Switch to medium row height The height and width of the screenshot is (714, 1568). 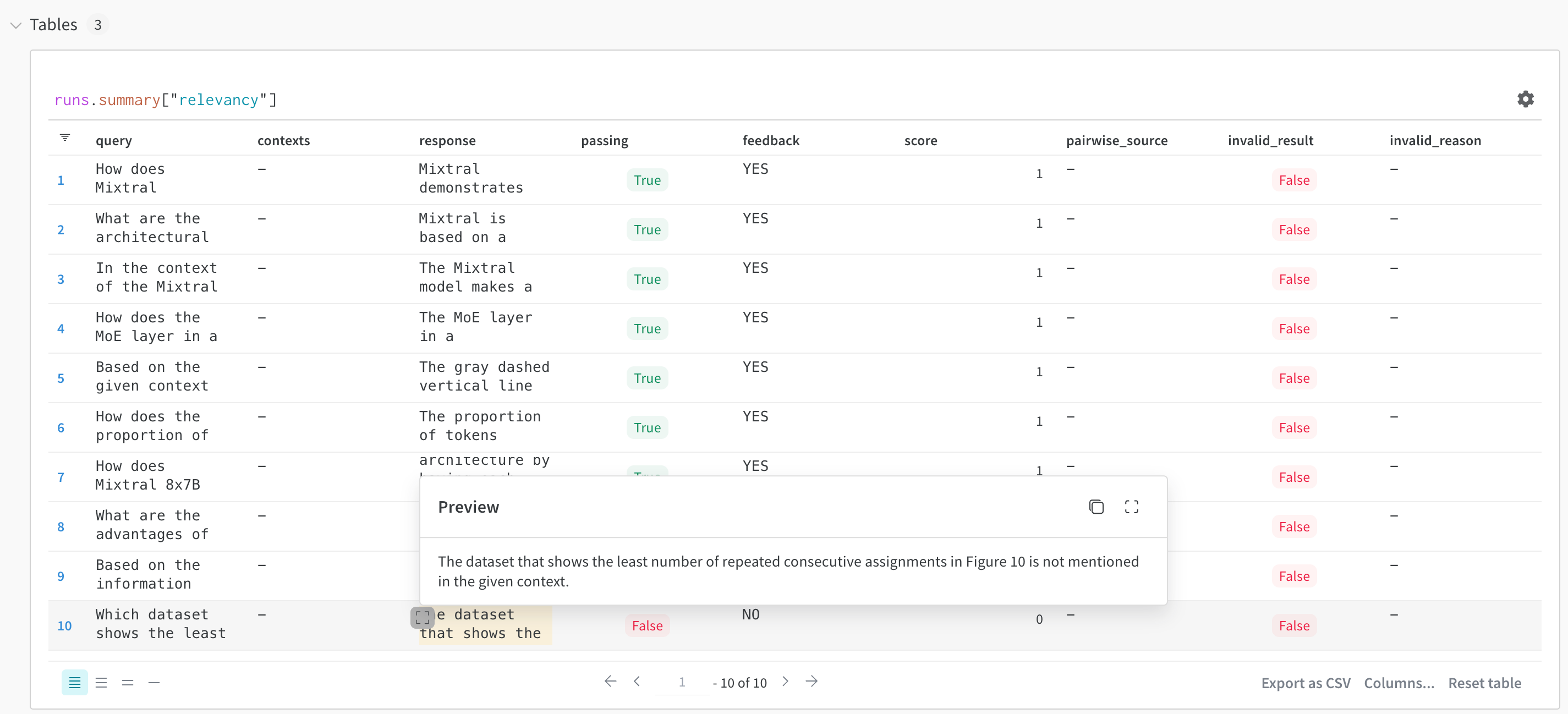[x=101, y=682]
